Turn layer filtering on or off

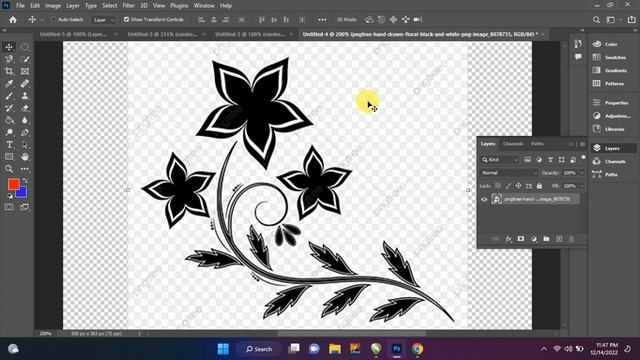[583, 157]
